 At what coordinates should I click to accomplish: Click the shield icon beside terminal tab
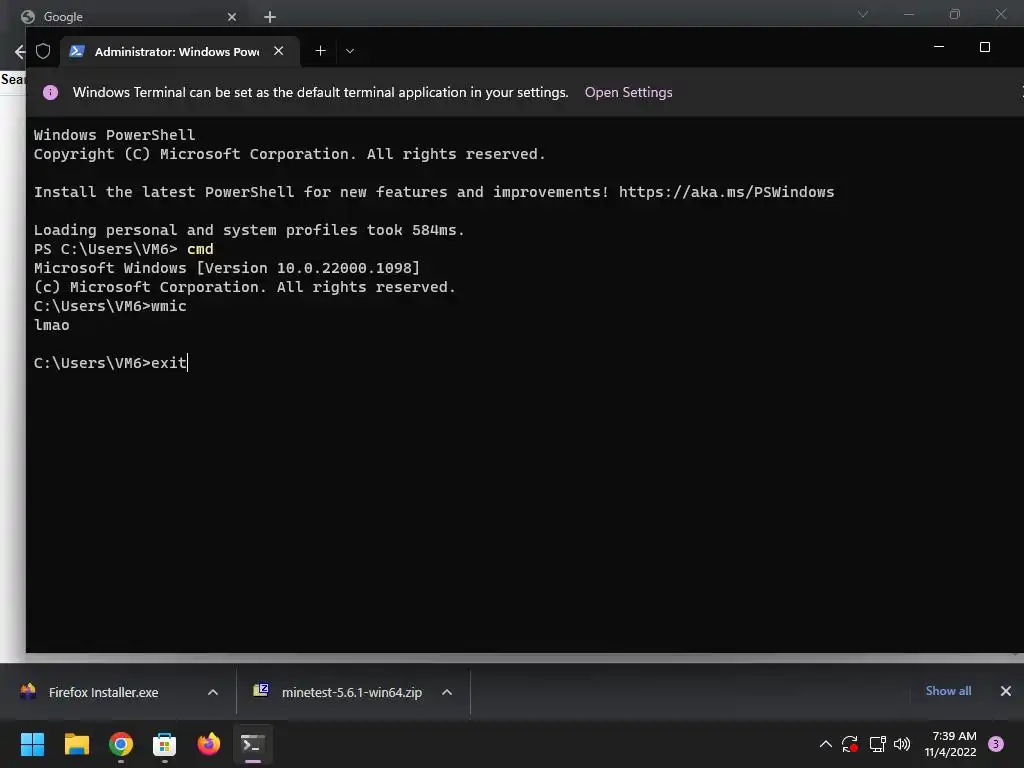pos(43,51)
